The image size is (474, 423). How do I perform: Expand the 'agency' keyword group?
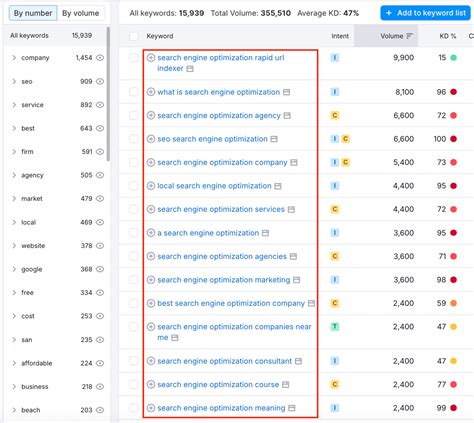14,175
